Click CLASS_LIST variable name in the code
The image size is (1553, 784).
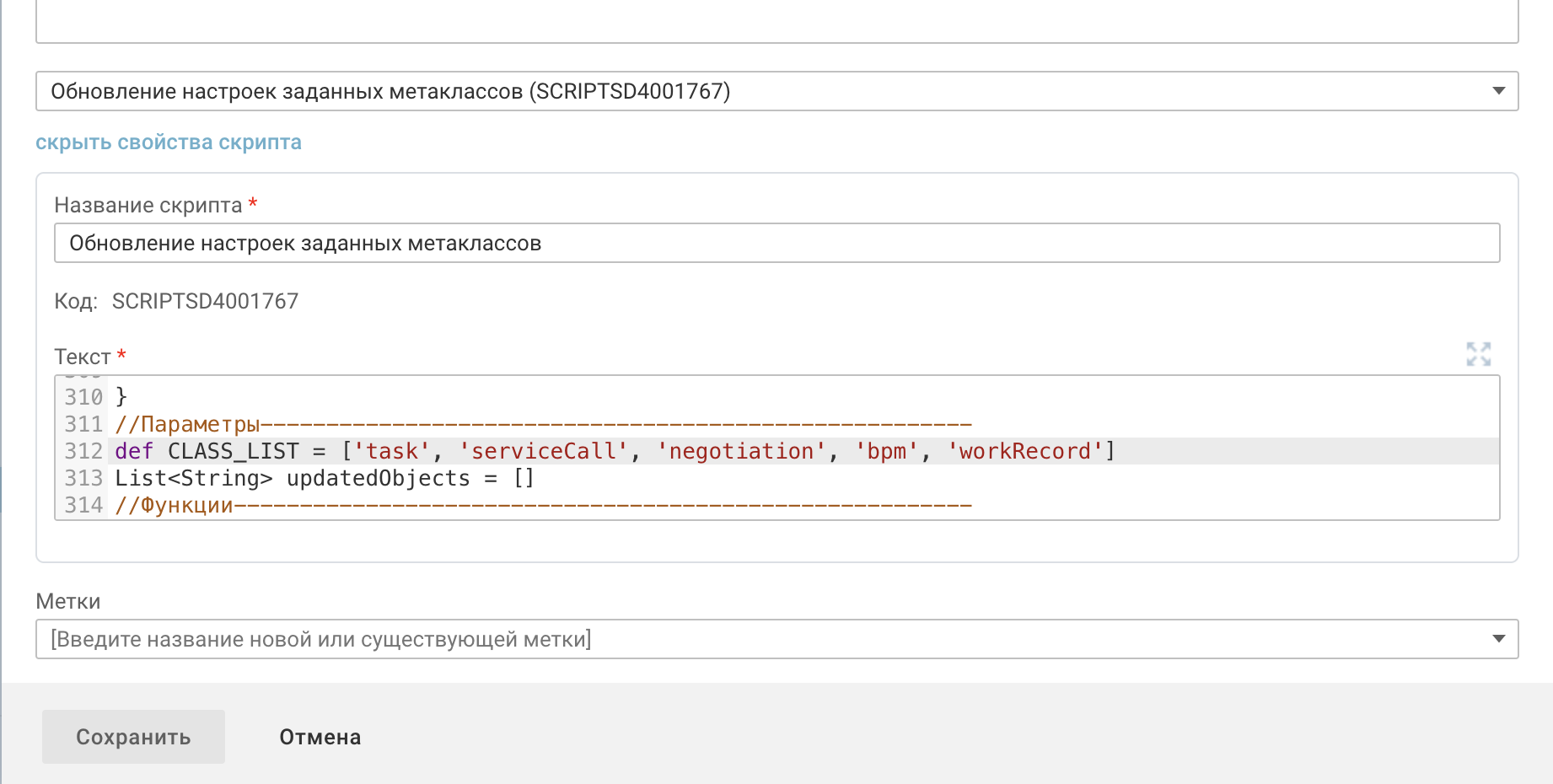[234, 452]
